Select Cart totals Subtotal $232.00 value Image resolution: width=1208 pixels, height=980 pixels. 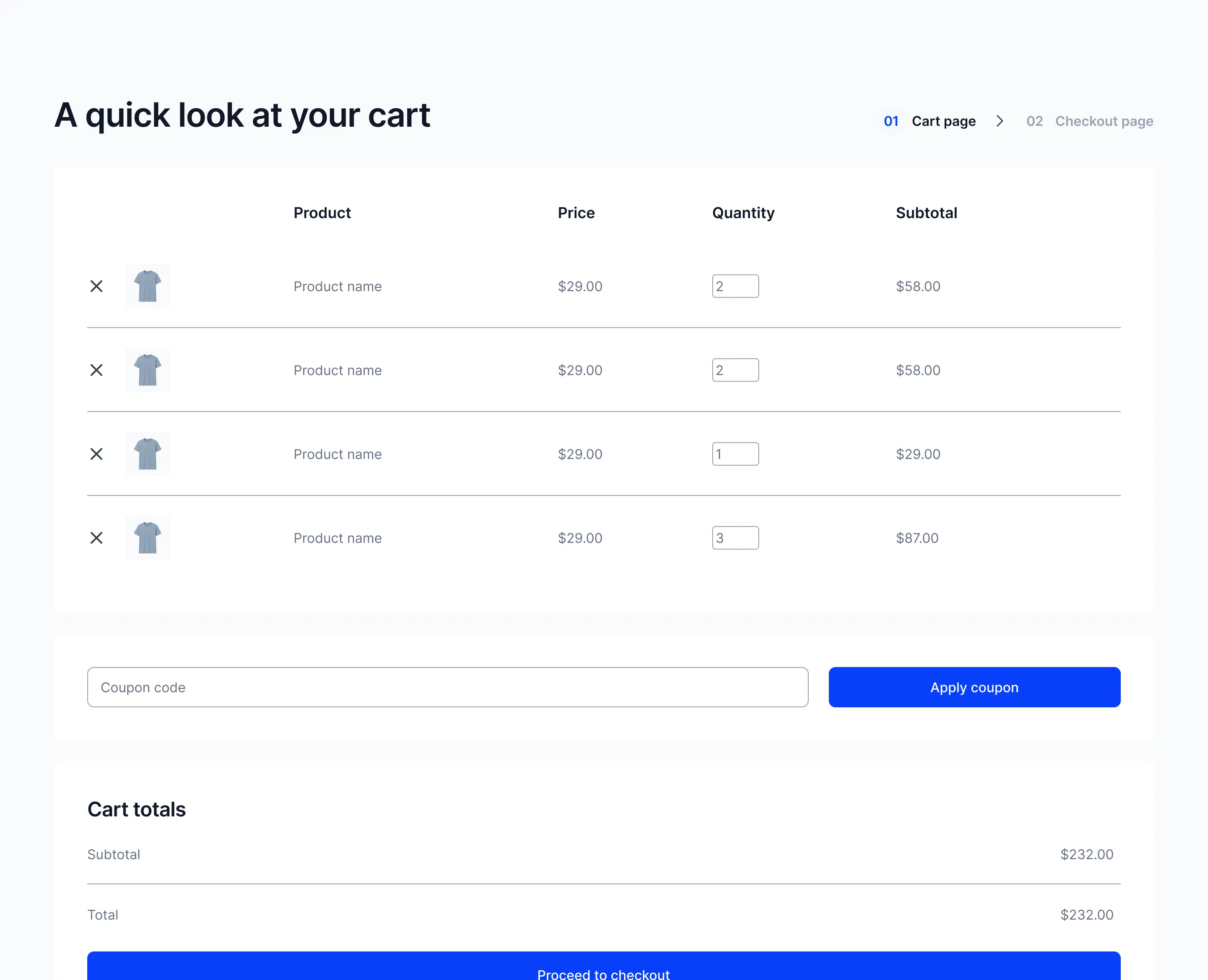tap(1087, 855)
